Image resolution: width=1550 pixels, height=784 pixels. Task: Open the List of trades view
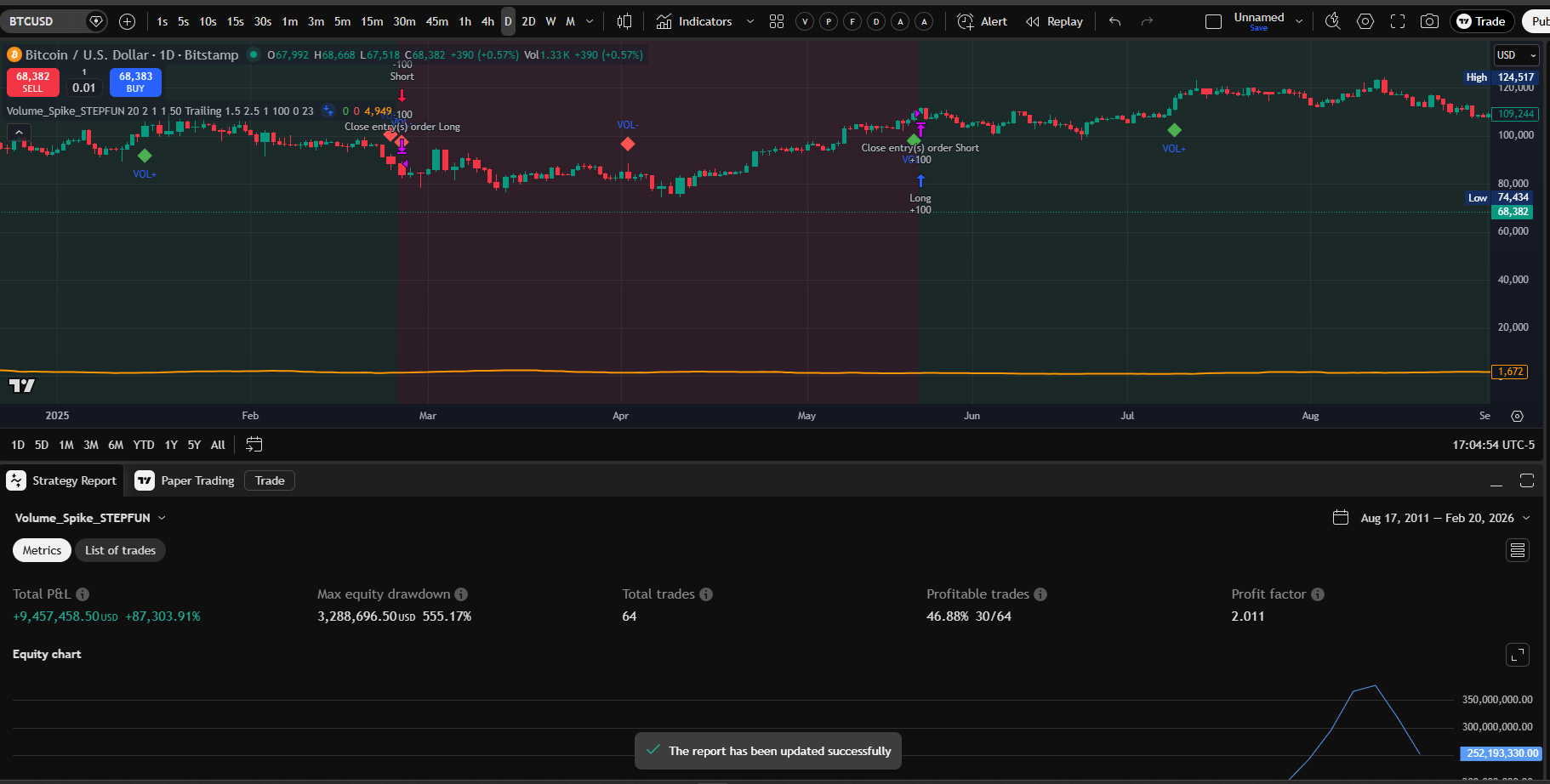[120, 550]
